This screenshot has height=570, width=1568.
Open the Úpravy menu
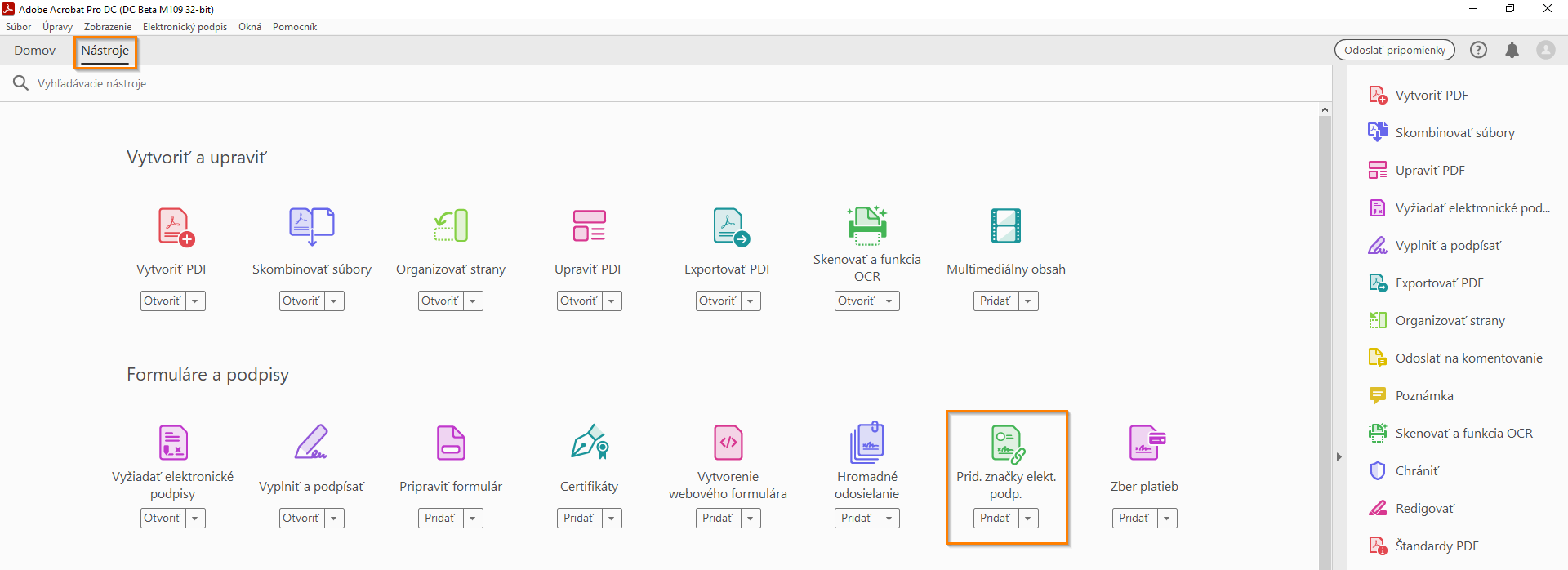click(x=58, y=27)
